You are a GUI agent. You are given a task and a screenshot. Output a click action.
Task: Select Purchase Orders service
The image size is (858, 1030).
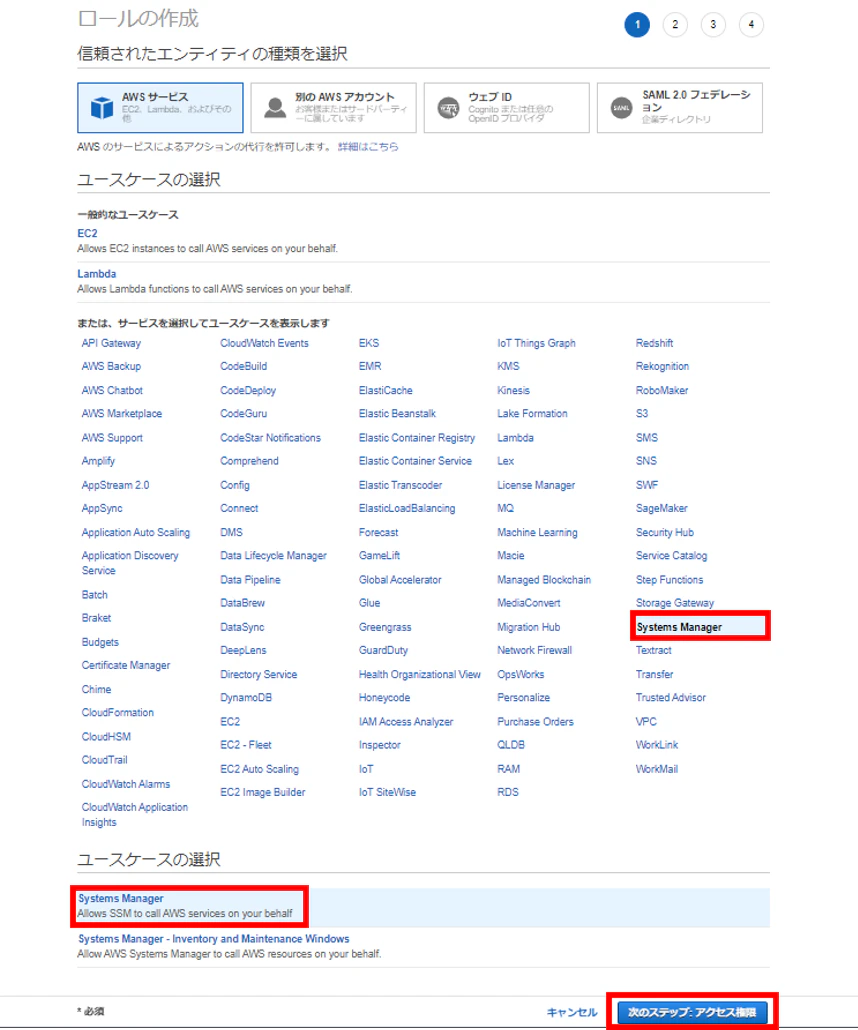click(x=535, y=721)
